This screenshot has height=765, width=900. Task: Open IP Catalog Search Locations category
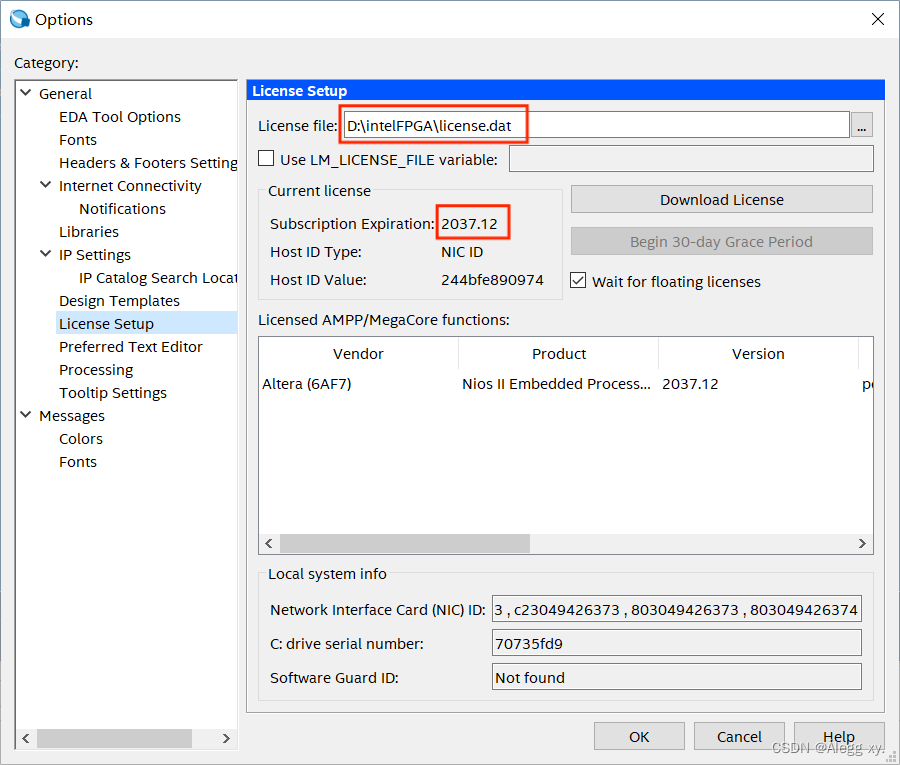(x=158, y=278)
